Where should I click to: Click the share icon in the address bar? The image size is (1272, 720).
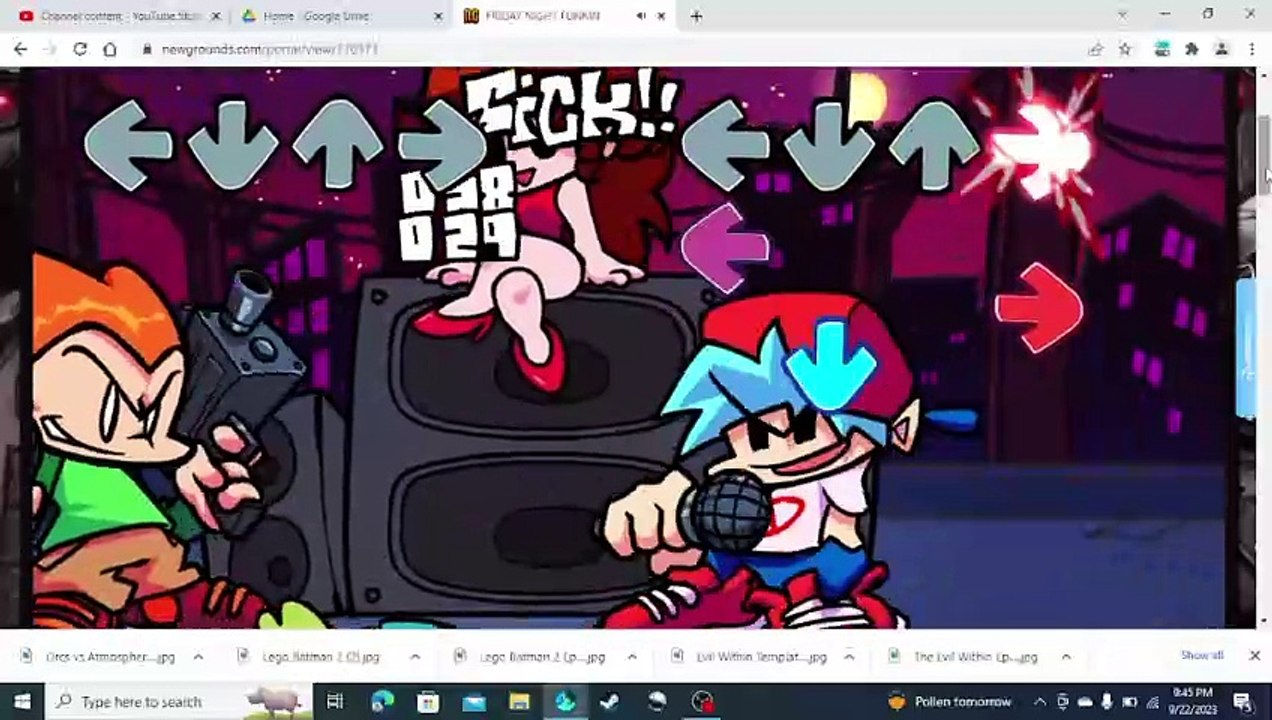tap(1096, 49)
